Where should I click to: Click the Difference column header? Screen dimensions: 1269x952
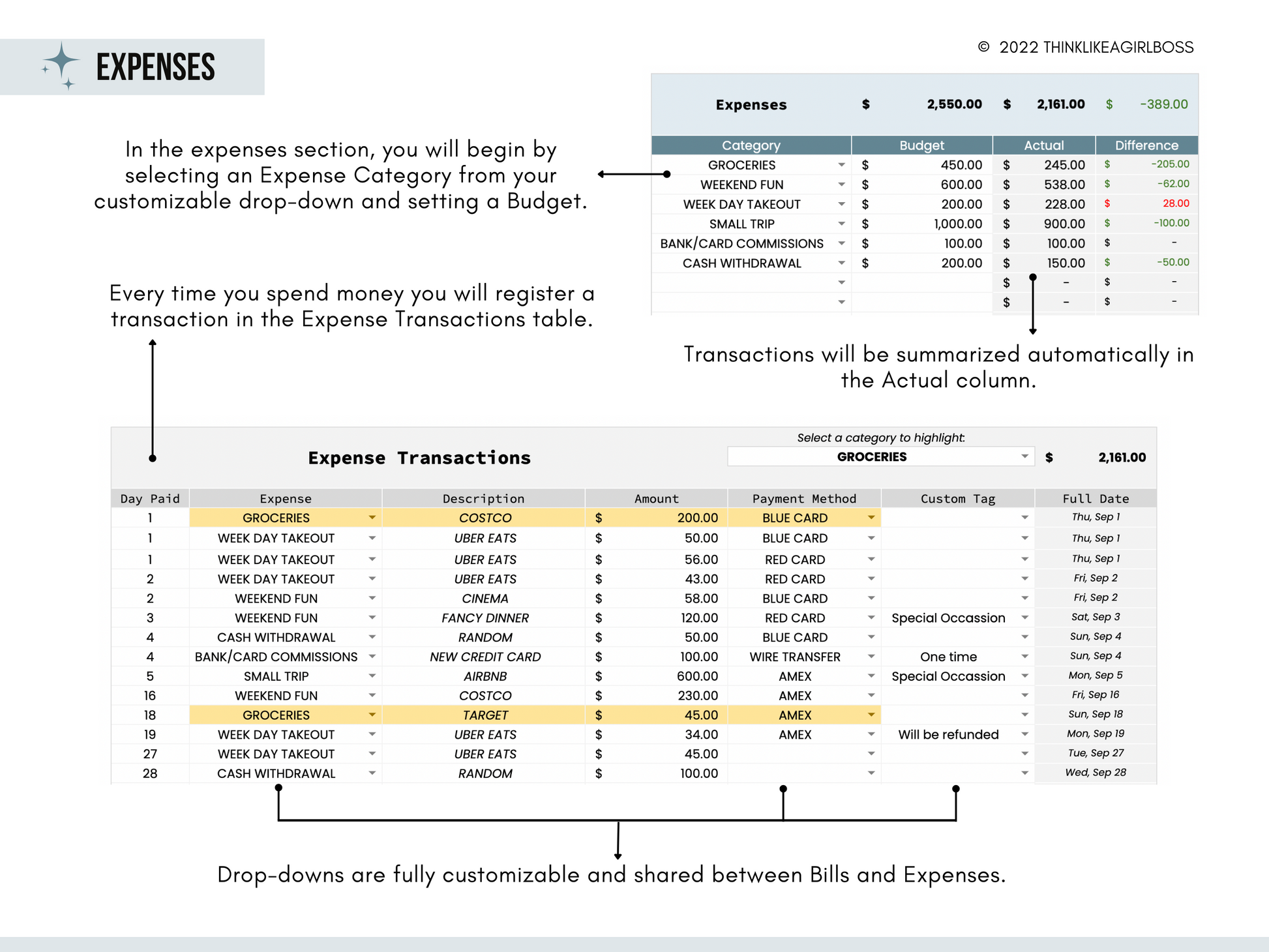click(1146, 145)
